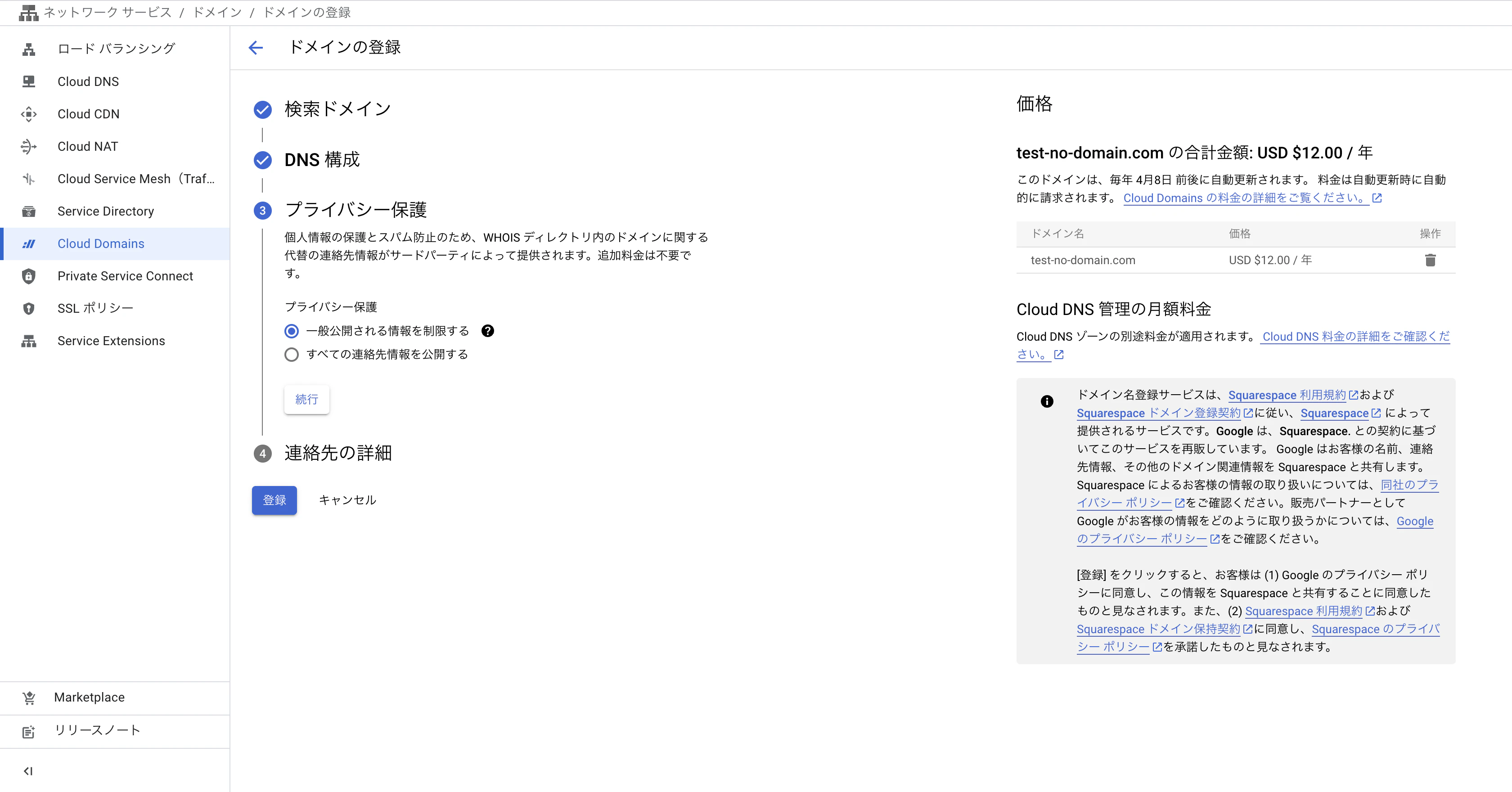The height and width of the screenshot is (792, 1512).
Task: Click ドメイン breadcrumb link
Action: tap(217, 12)
